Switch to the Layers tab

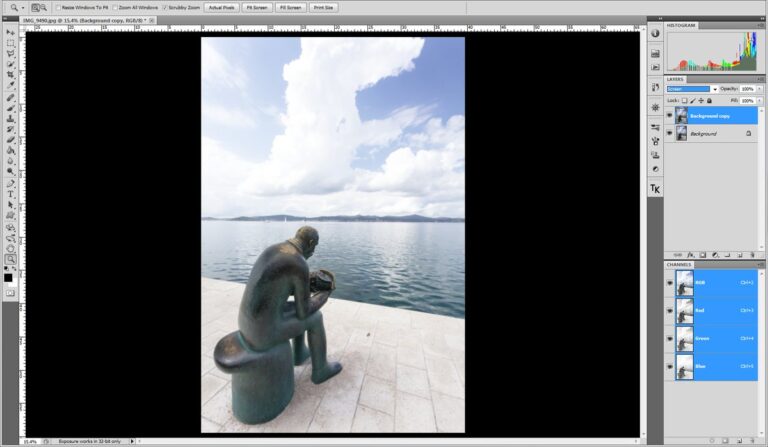675,79
